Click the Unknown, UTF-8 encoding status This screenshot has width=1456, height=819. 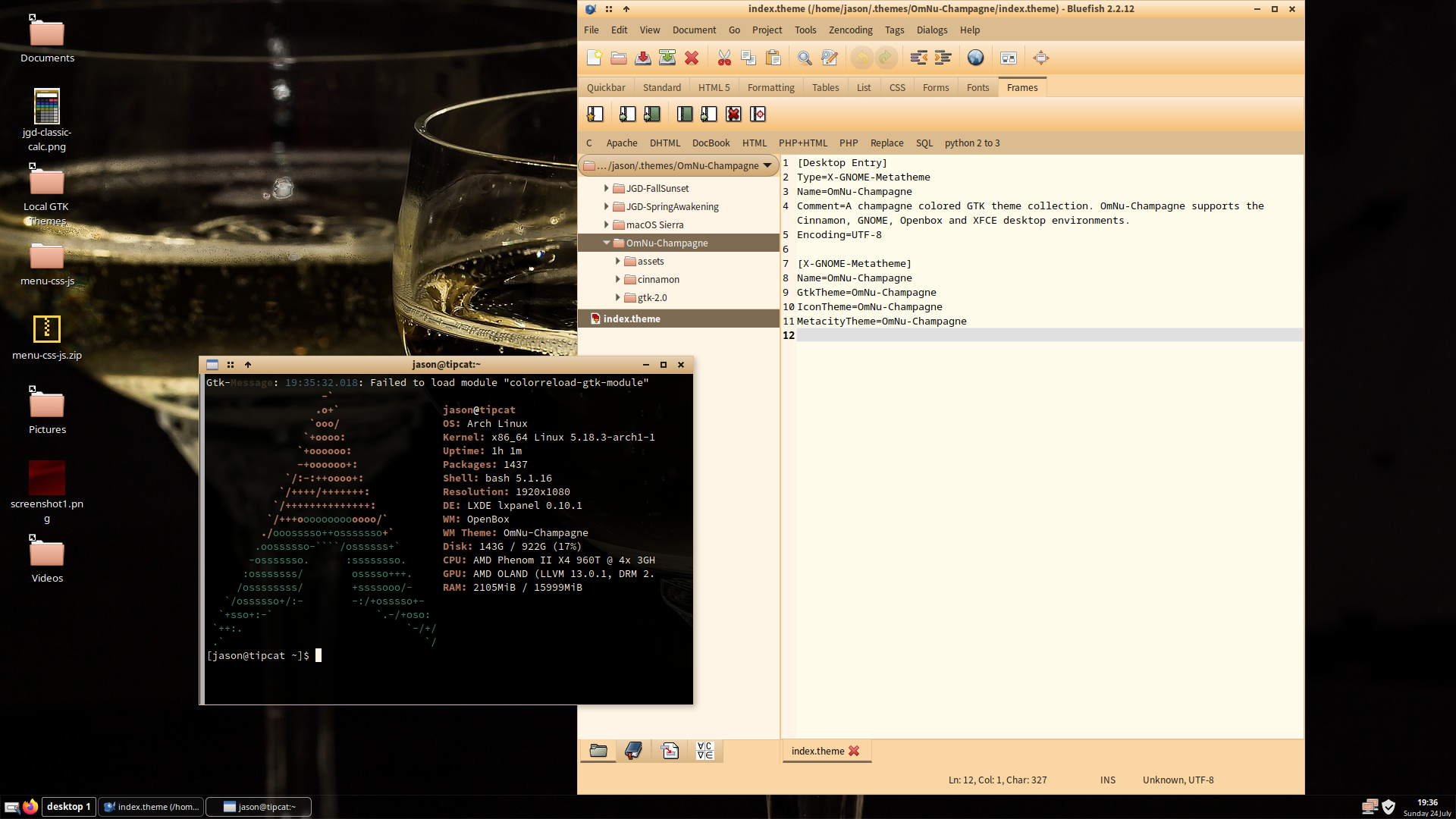(1178, 780)
